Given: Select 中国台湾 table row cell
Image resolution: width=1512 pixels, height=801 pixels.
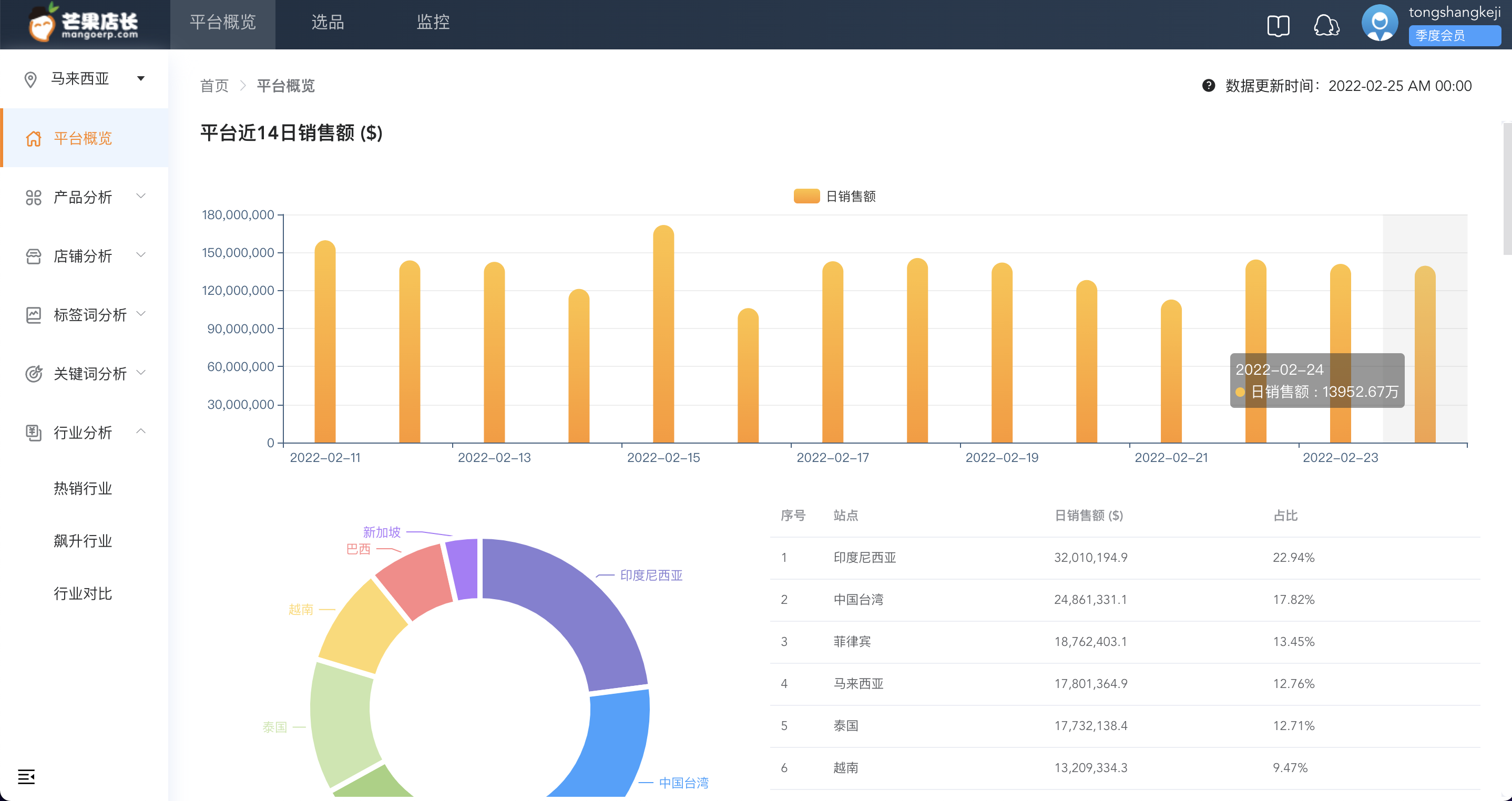Looking at the screenshot, I should pyautogui.click(x=858, y=600).
